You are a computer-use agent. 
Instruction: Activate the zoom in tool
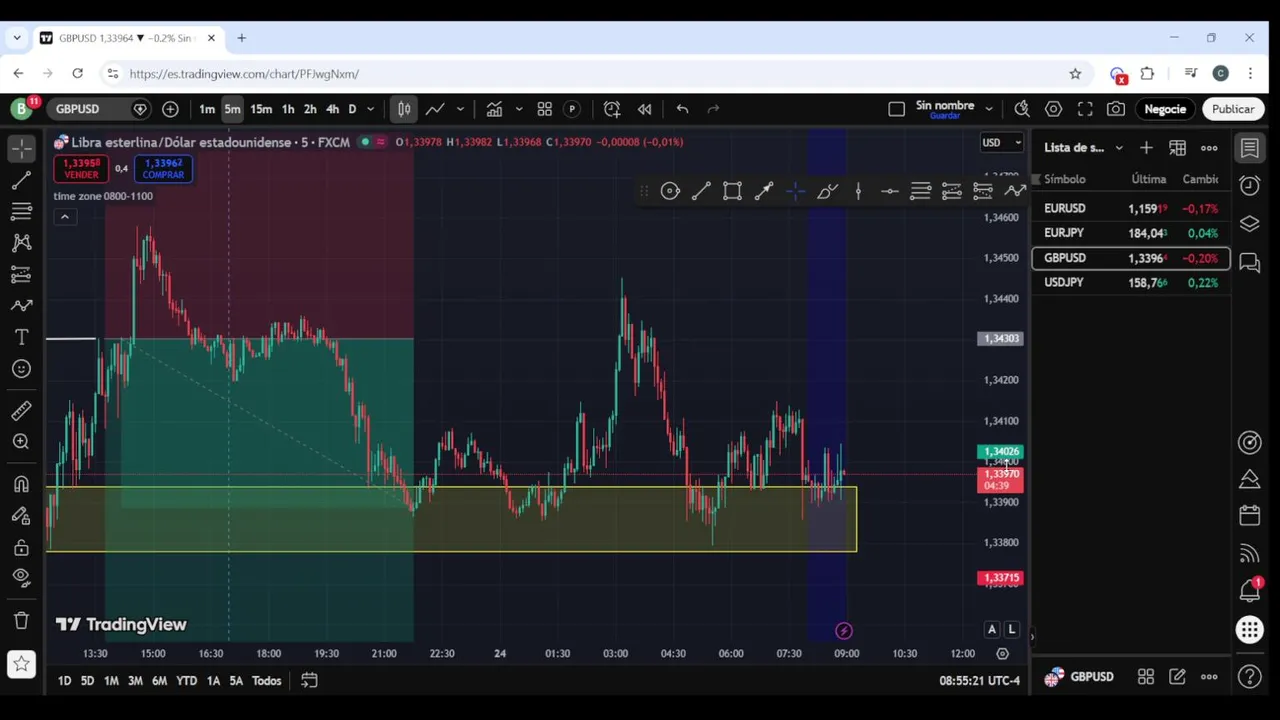(x=21, y=442)
